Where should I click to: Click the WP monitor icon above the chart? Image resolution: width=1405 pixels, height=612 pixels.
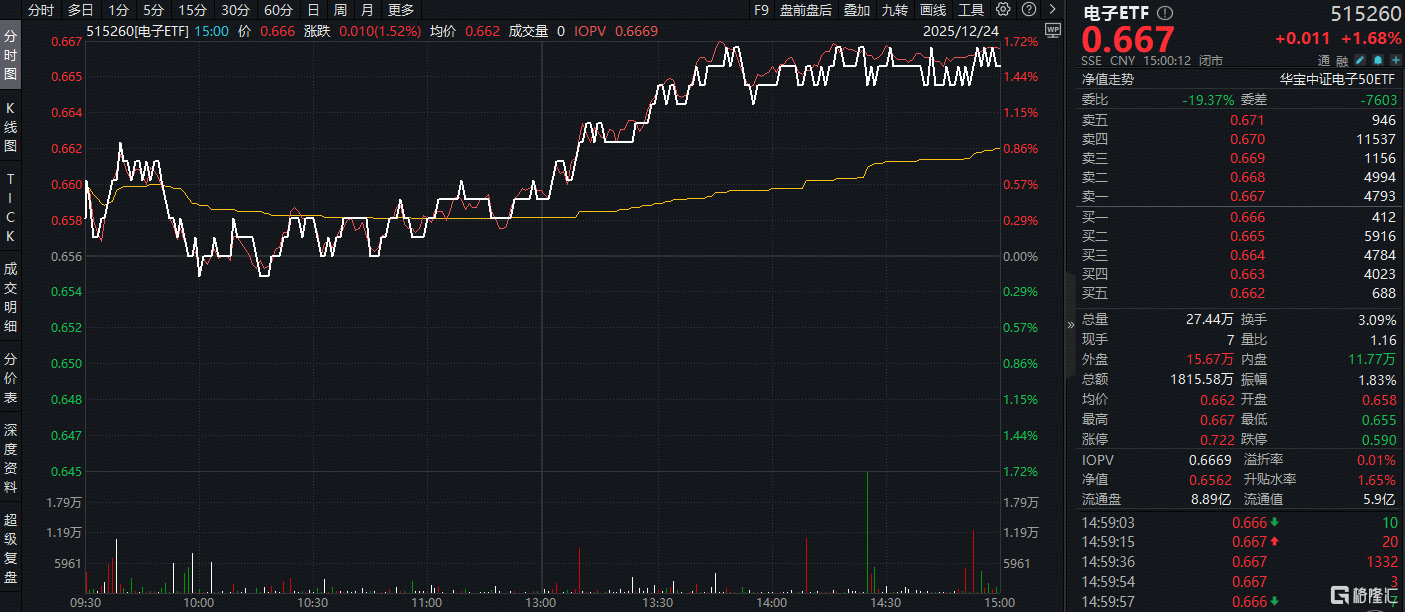coord(1052,29)
